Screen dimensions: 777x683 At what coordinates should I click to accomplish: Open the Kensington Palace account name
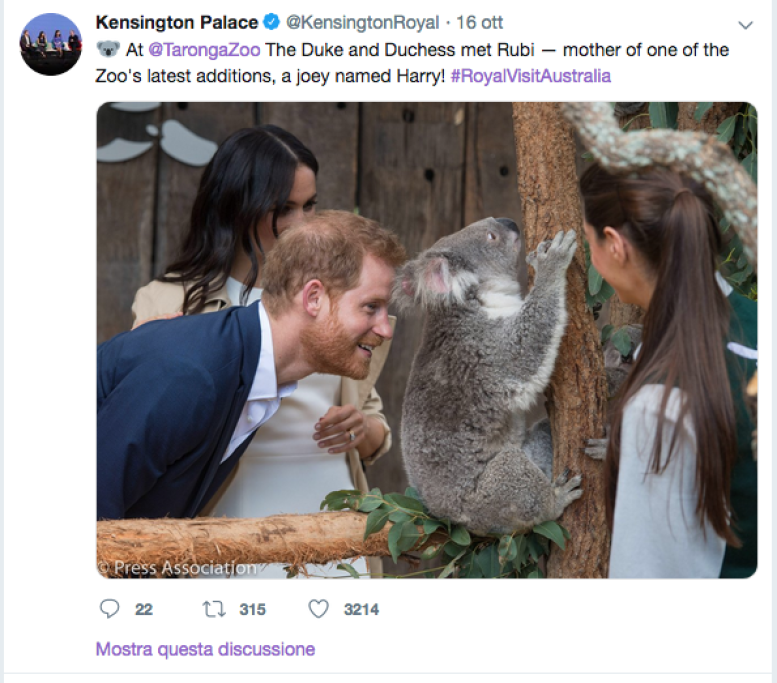point(176,22)
